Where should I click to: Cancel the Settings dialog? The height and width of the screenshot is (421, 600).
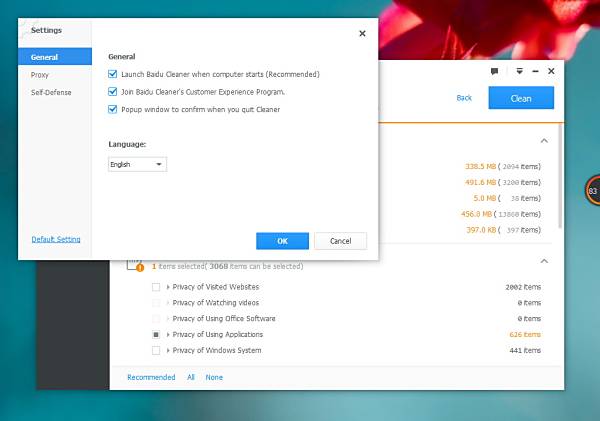pos(341,241)
